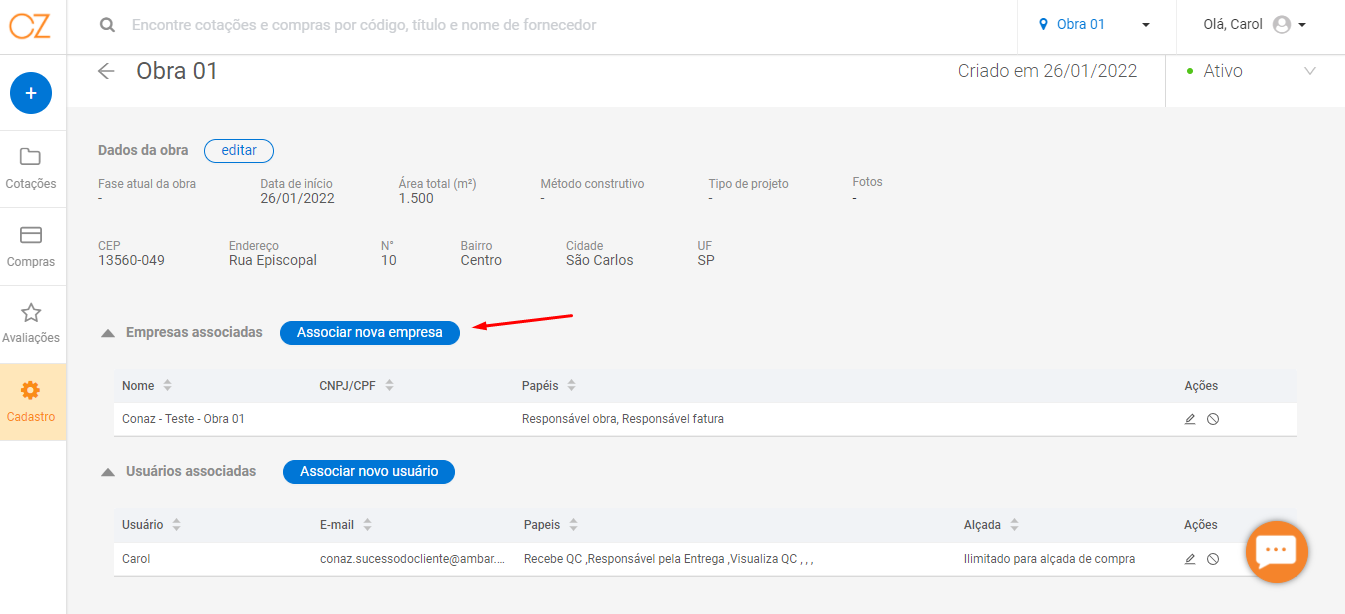Click the blue plus create button
Image resolution: width=1345 pixels, height=614 pixels.
[x=31, y=93]
